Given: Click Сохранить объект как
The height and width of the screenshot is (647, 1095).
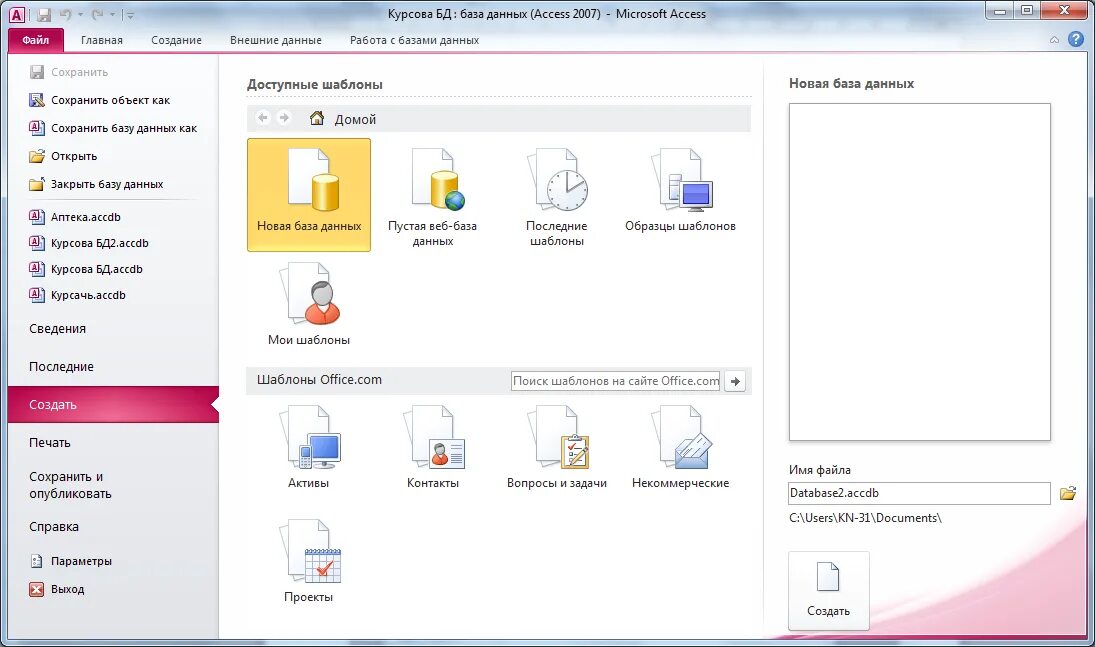Looking at the screenshot, I should point(100,100).
